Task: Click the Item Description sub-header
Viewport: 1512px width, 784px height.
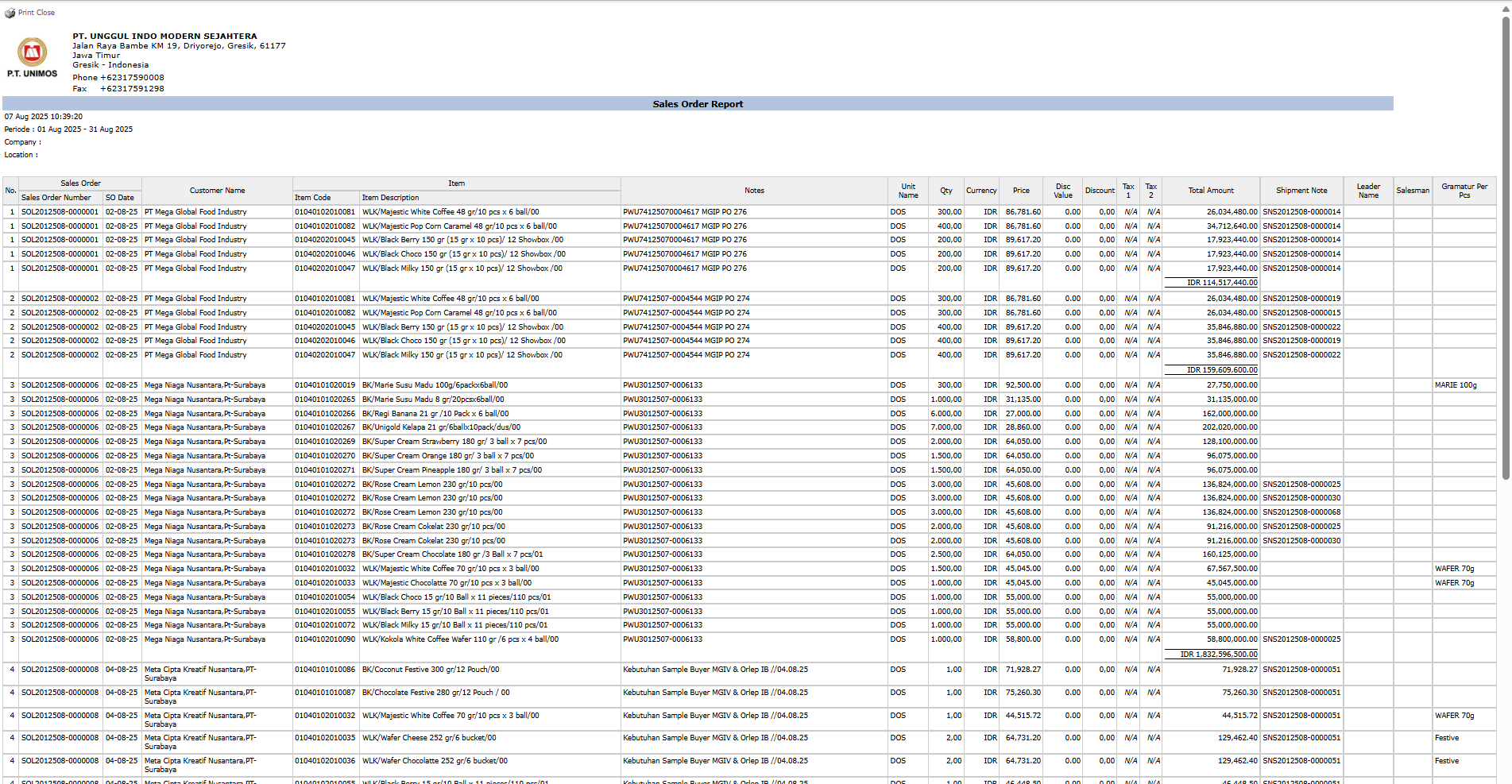Action: 390,198
